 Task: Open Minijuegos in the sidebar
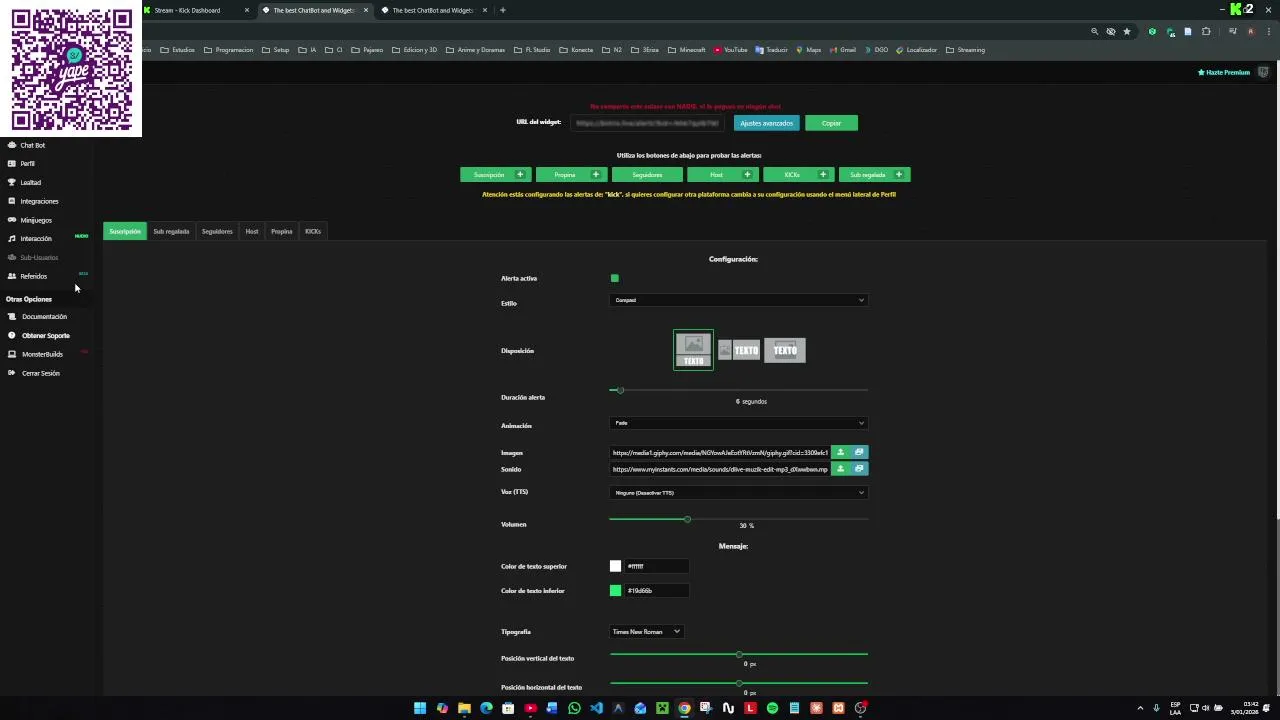click(30, 220)
